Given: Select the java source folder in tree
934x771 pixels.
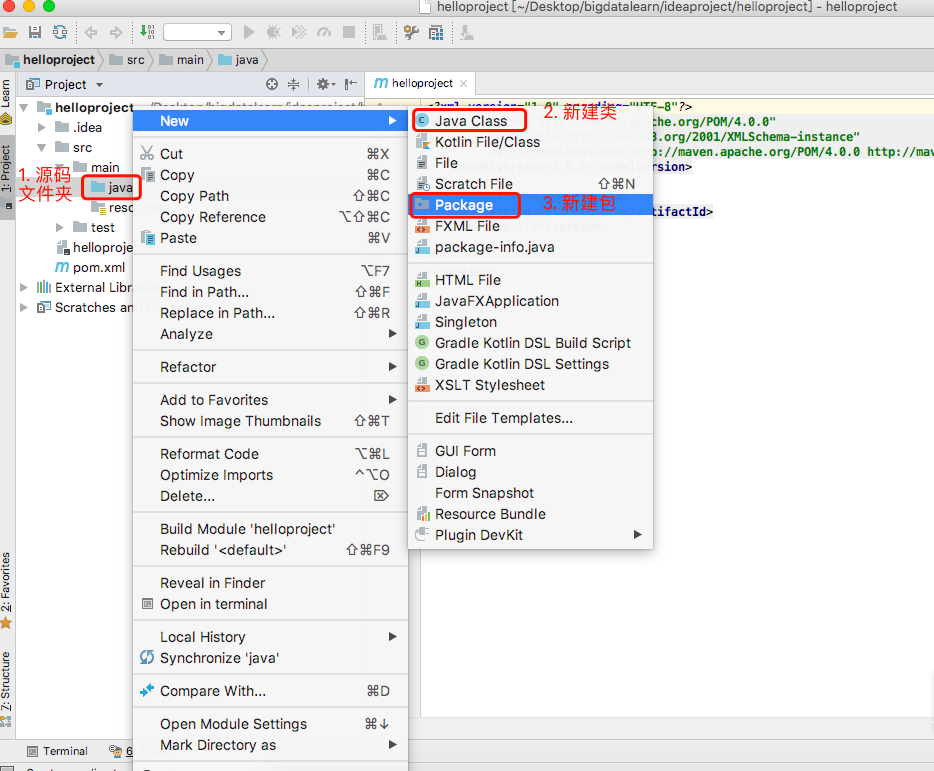Looking at the screenshot, I should coord(112,188).
